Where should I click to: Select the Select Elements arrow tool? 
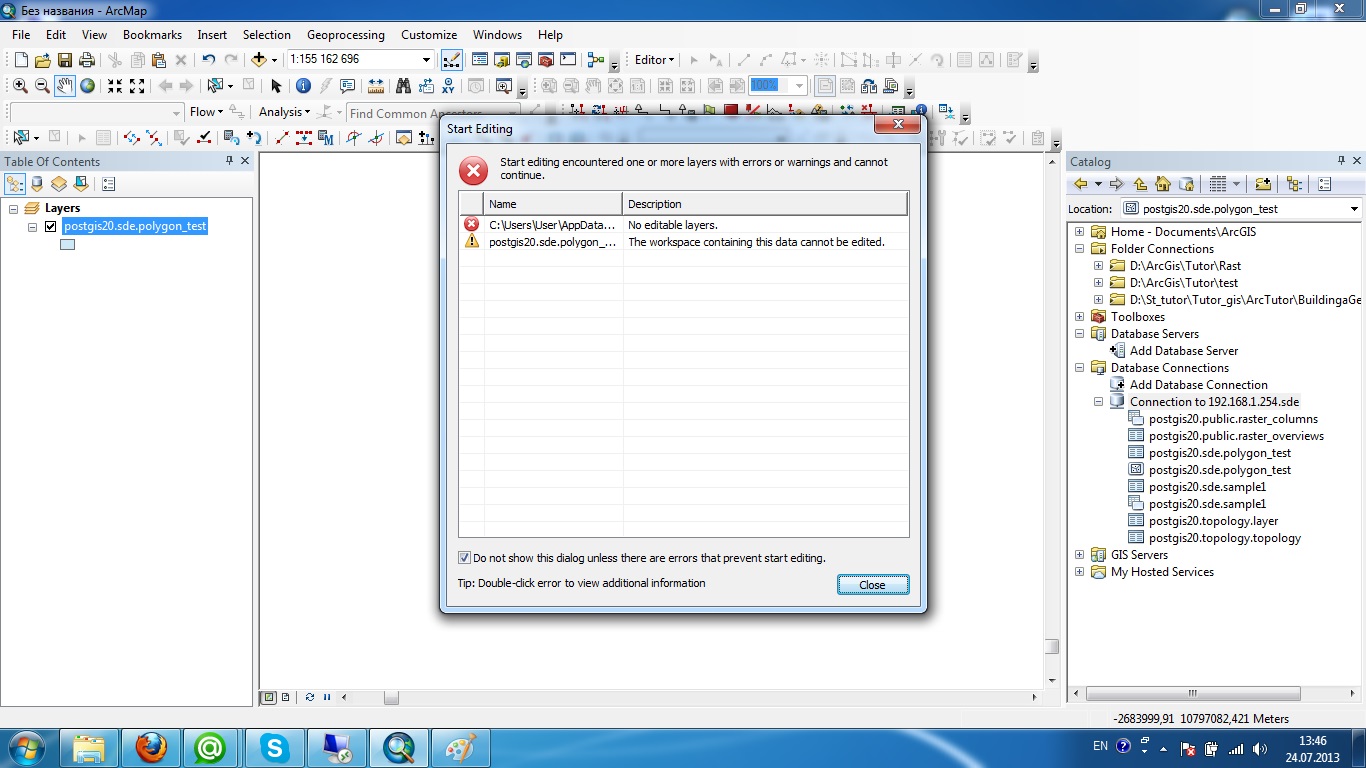point(277,86)
